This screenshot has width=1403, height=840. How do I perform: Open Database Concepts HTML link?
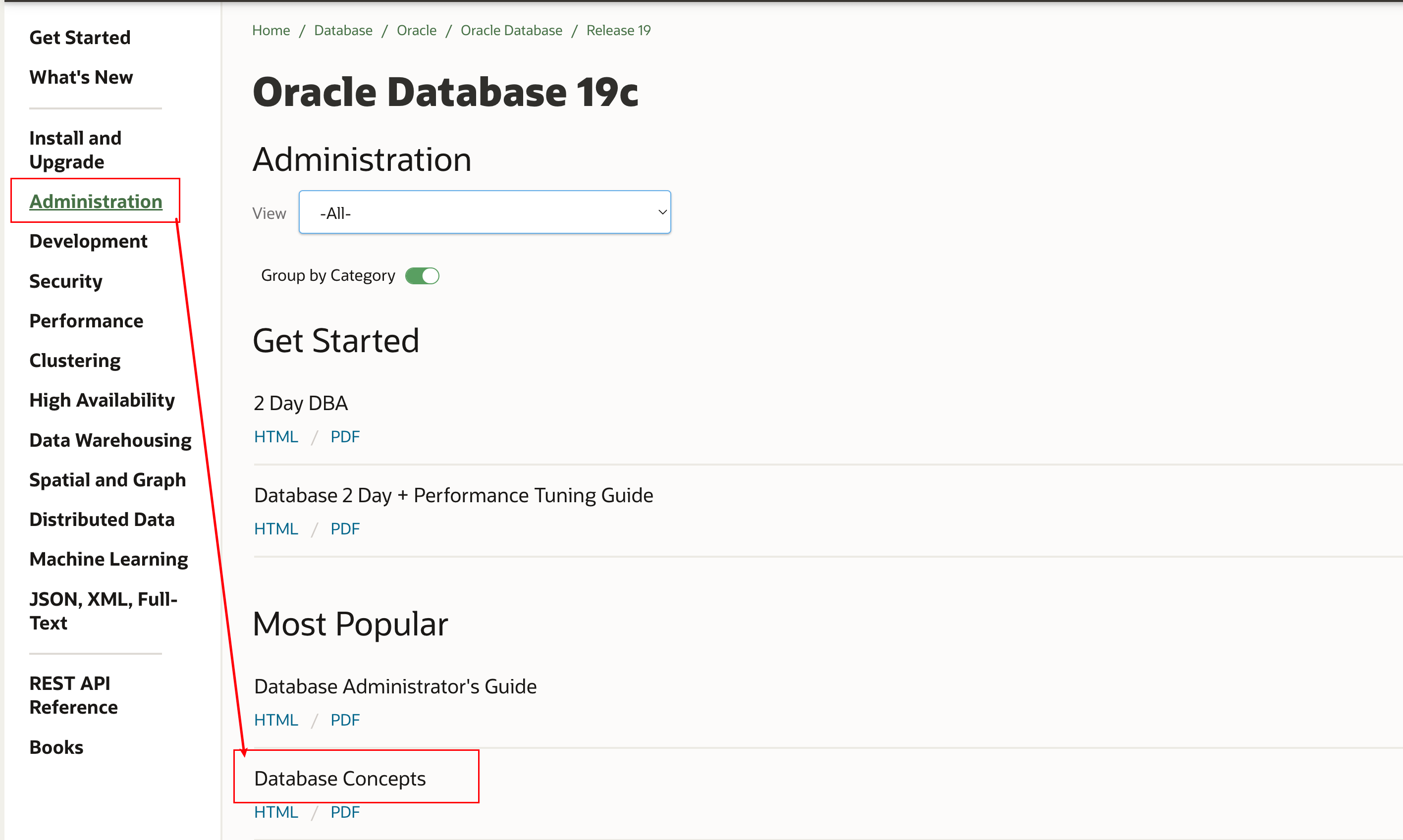point(276,812)
